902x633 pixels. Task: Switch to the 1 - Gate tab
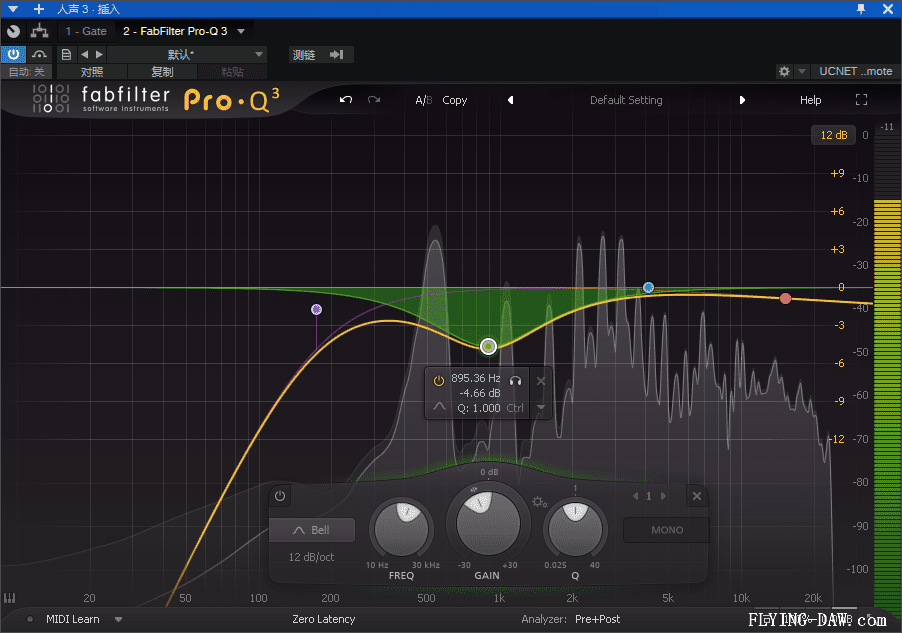[x=86, y=31]
